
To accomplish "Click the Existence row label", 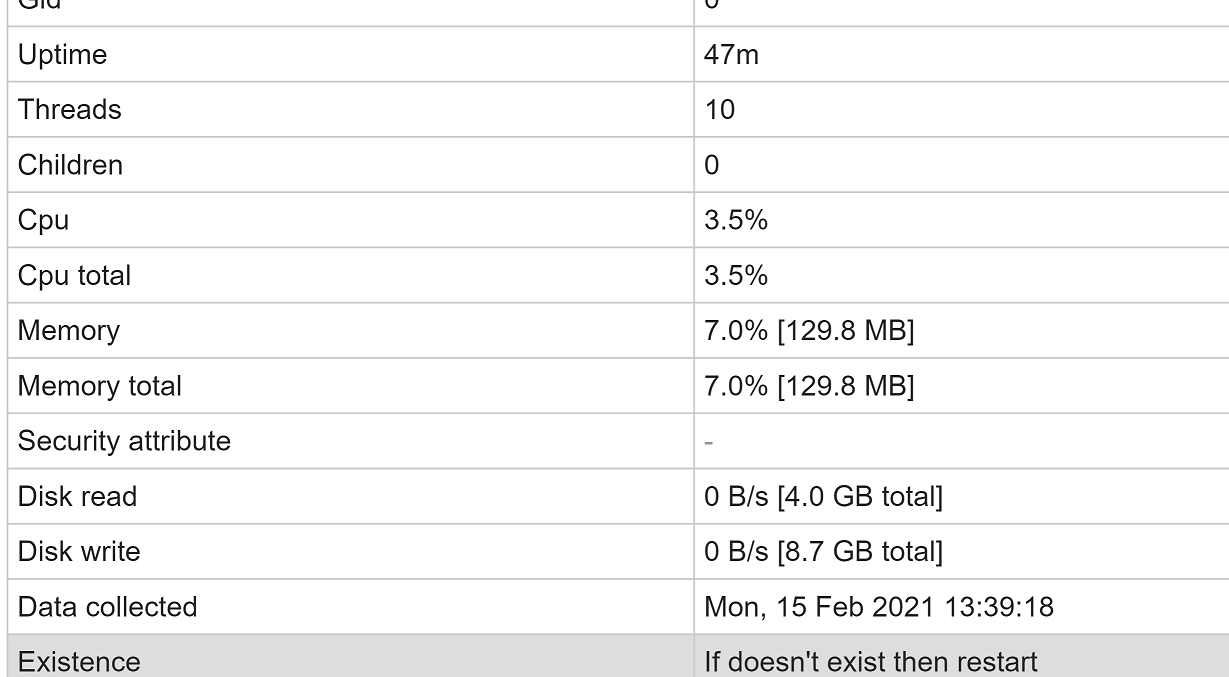I will coord(79,661).
